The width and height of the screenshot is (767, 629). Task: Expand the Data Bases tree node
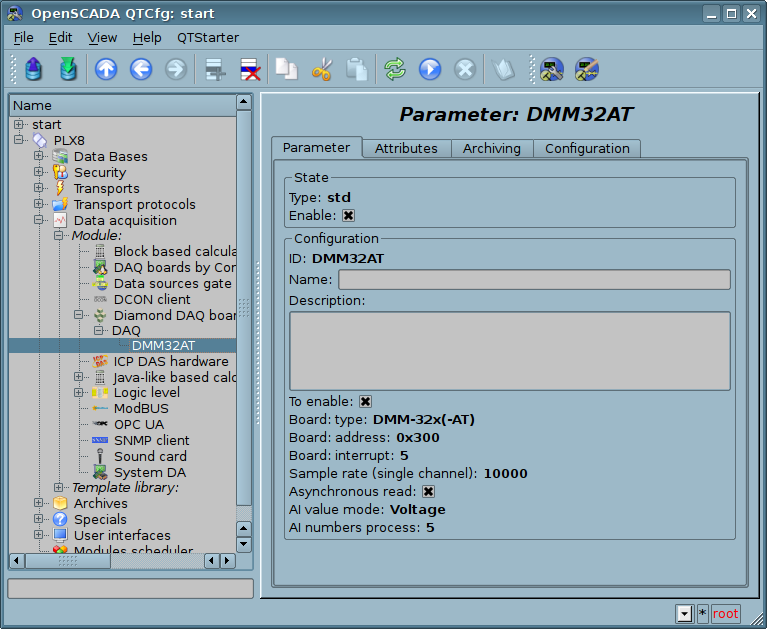[39, 156]
